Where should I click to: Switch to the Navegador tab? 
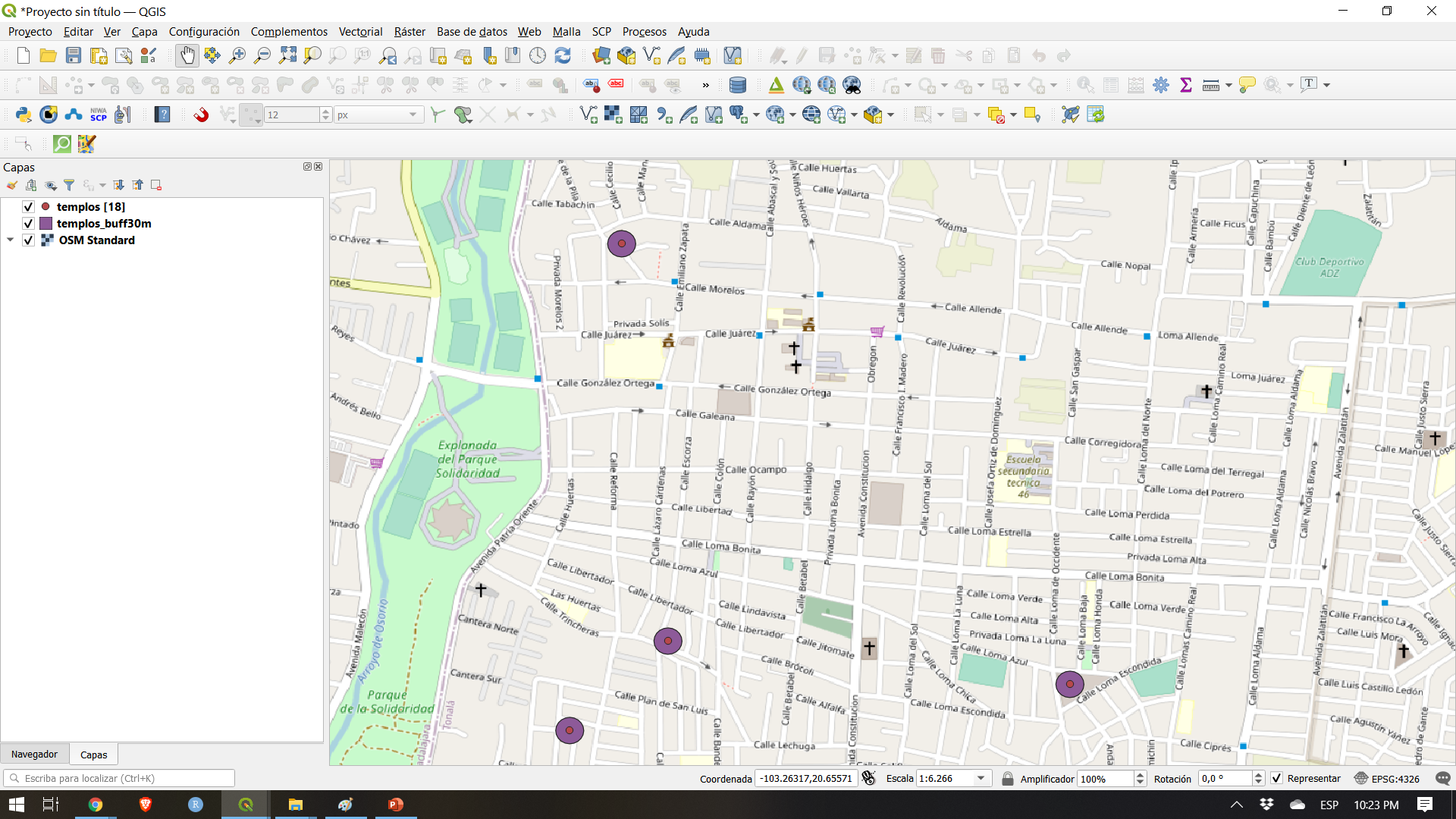point(34,755)
